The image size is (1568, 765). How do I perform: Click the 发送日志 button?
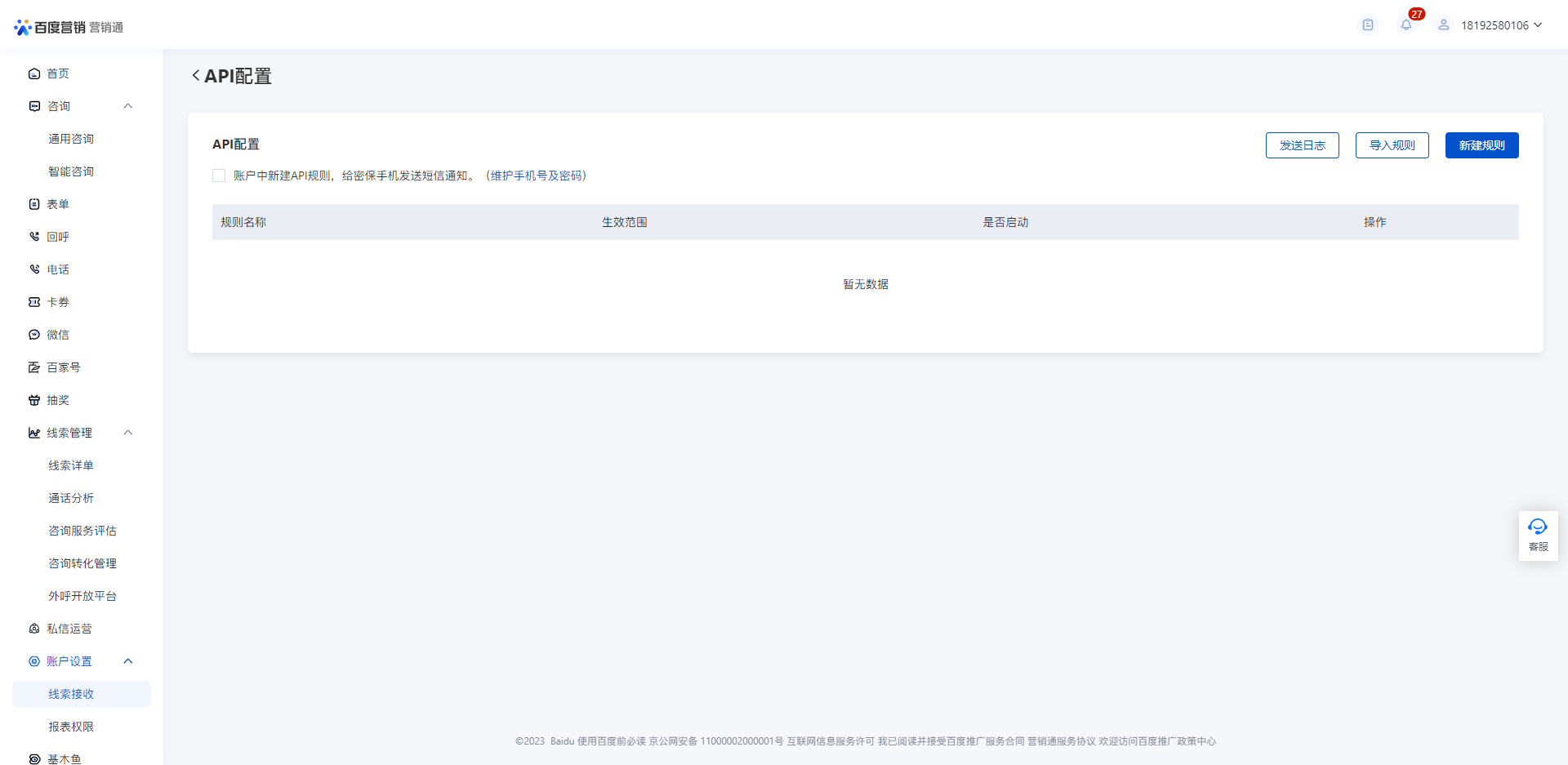click(x=1302, y=145)
